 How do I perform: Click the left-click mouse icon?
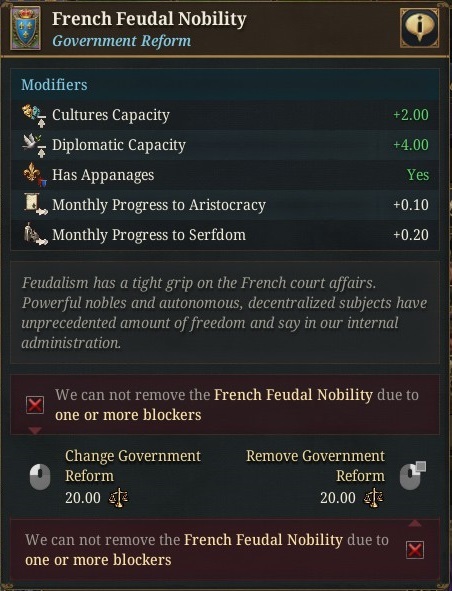coord(40,477)
